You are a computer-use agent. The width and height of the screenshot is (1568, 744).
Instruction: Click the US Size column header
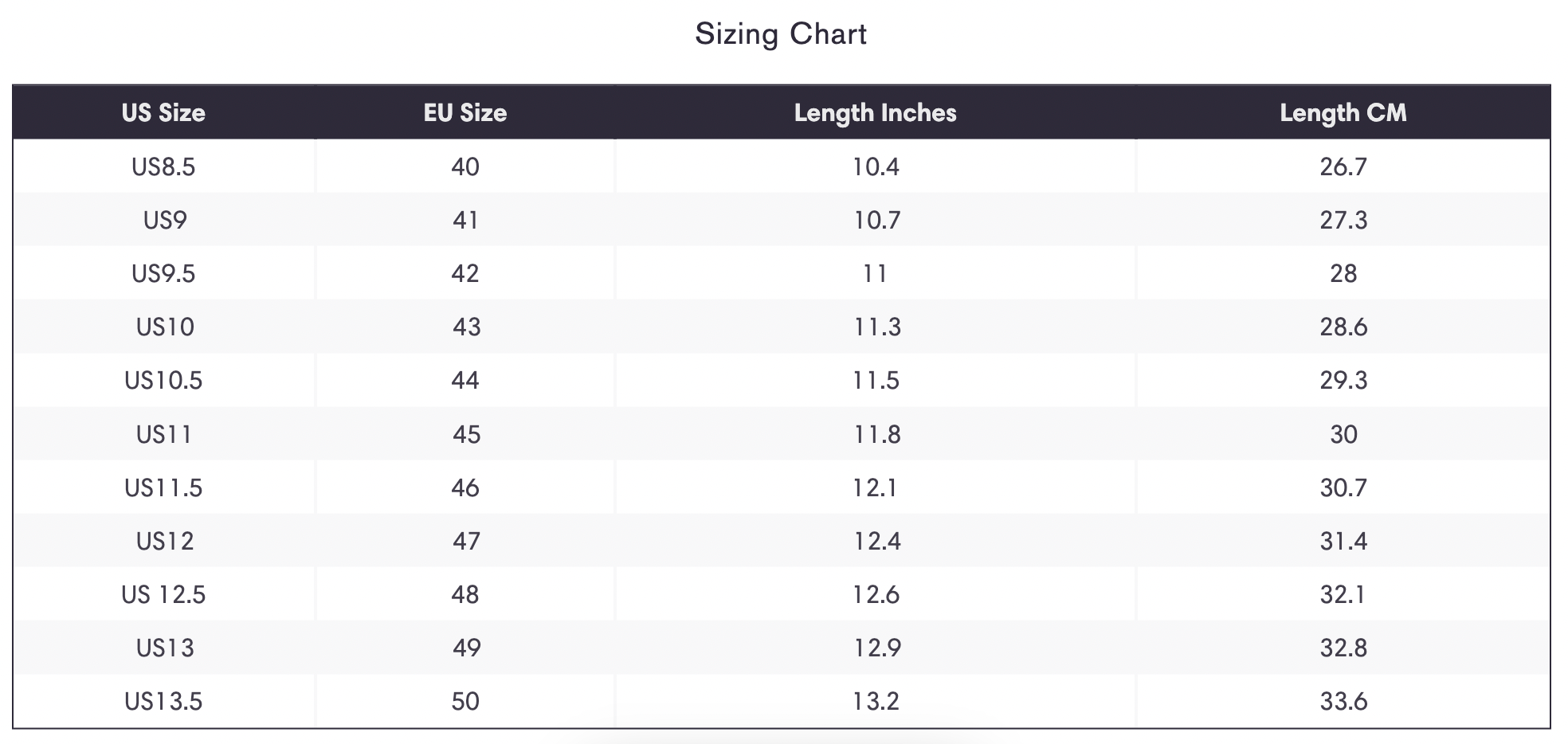click(163, 112)
